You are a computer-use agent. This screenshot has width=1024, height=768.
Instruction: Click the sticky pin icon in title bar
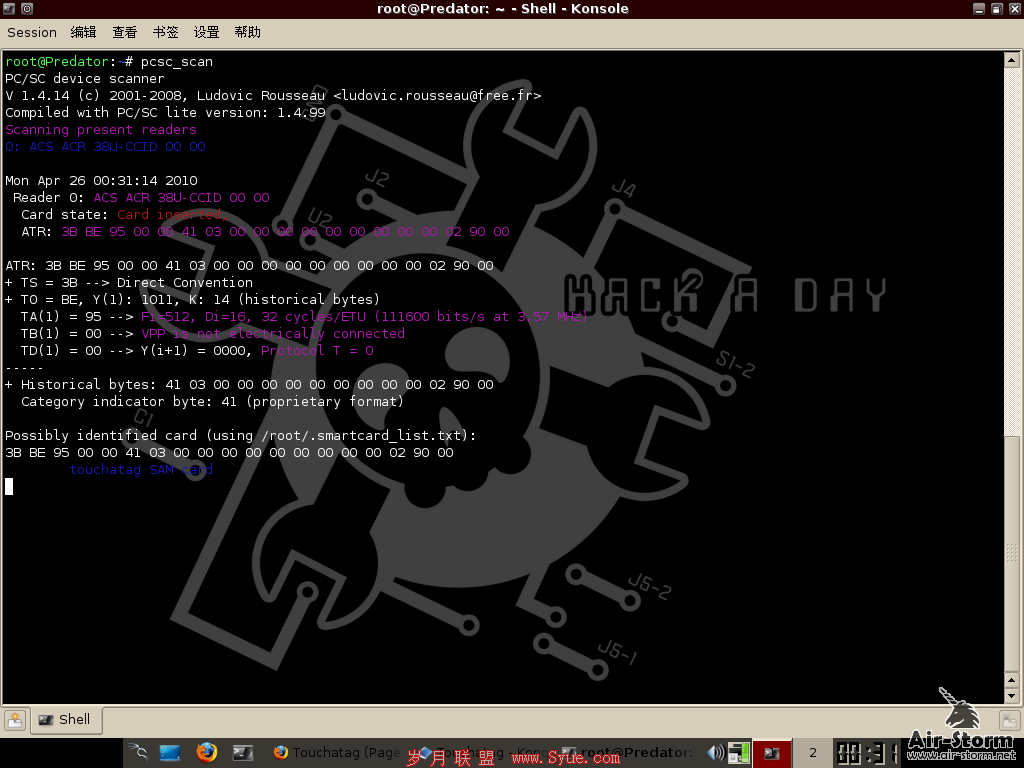click(27, 8)
